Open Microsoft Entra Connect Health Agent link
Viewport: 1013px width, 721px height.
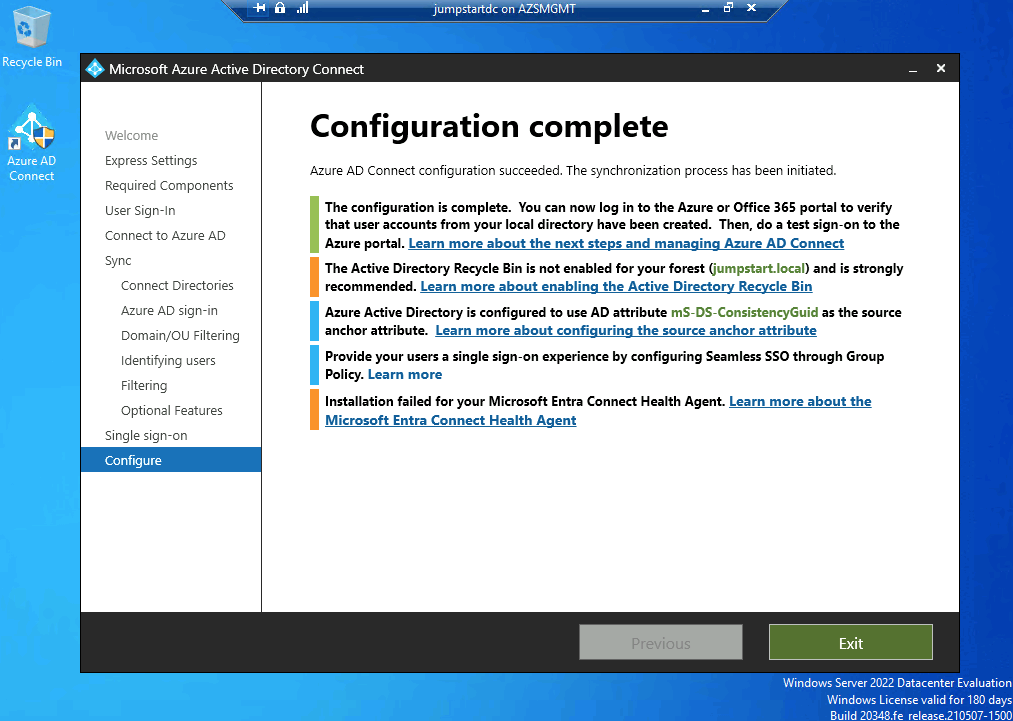coord(598,411)
